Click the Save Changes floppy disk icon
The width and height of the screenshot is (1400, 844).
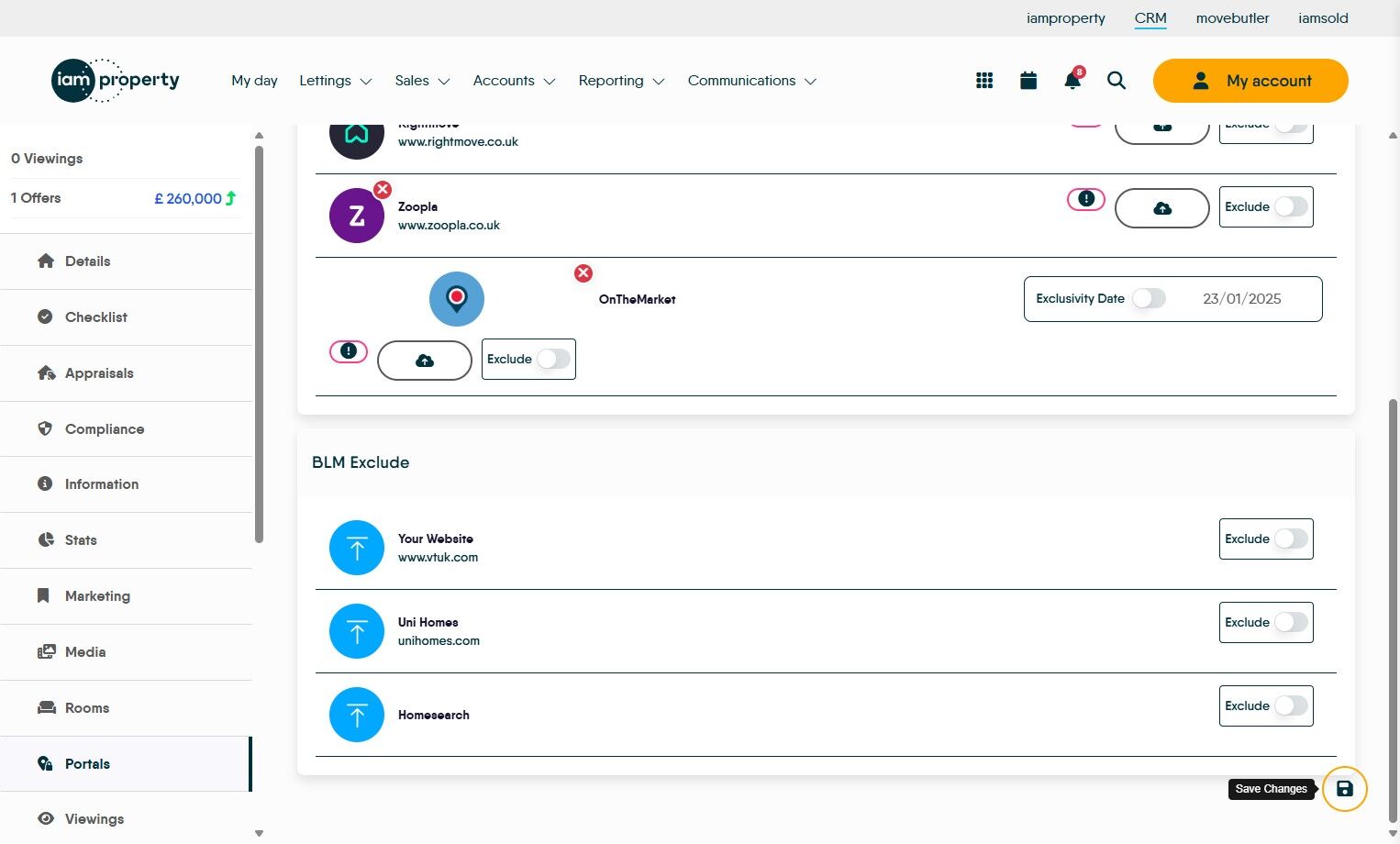point(1345,789)
